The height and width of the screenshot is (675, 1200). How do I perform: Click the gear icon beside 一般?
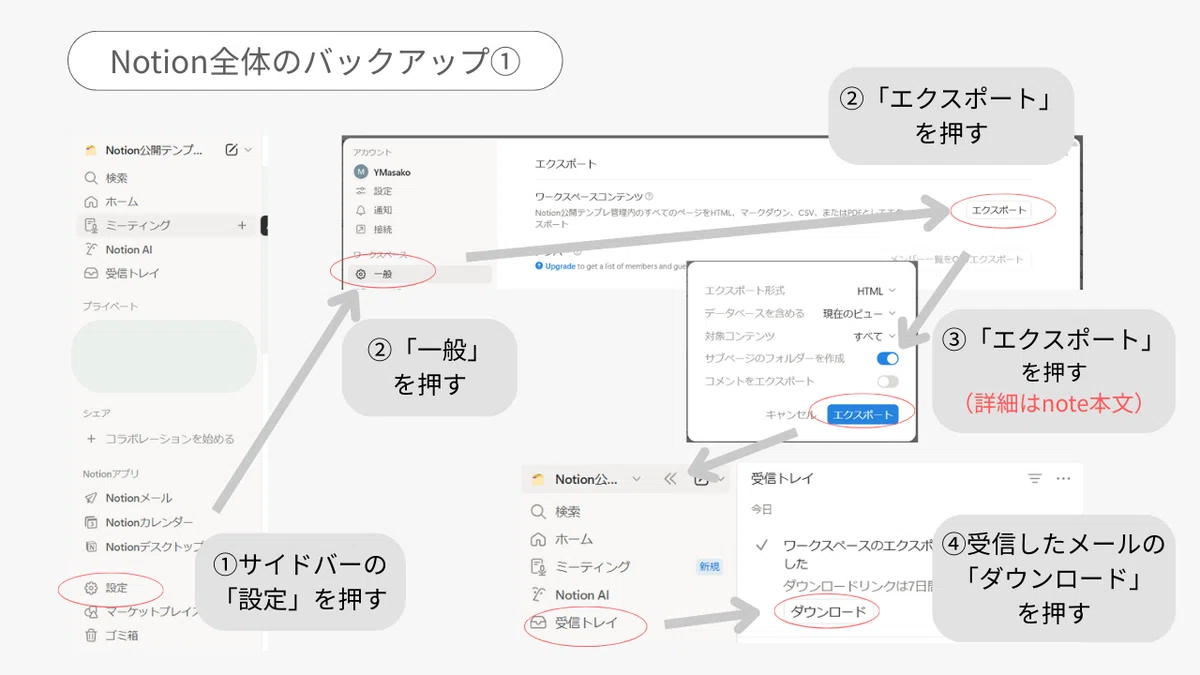click(x=361, y=273)
